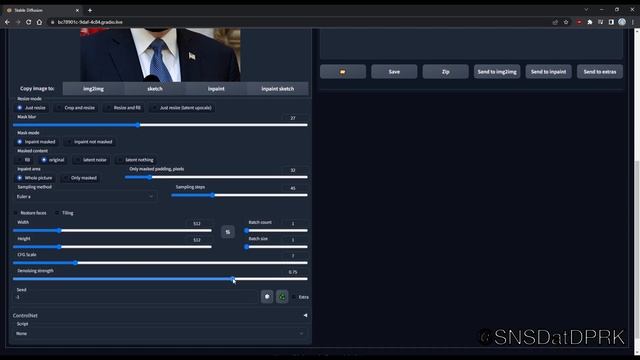
Task: Adjust the Batch count slider
Action: 276,231
